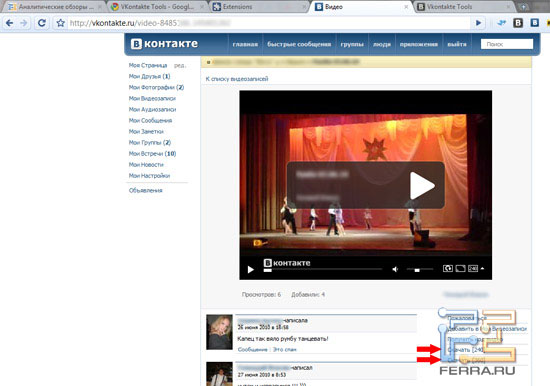This screenshot has width=550, height=386.
Task: Open Мои Друзья (1)
Action: (x=149, y=76)
